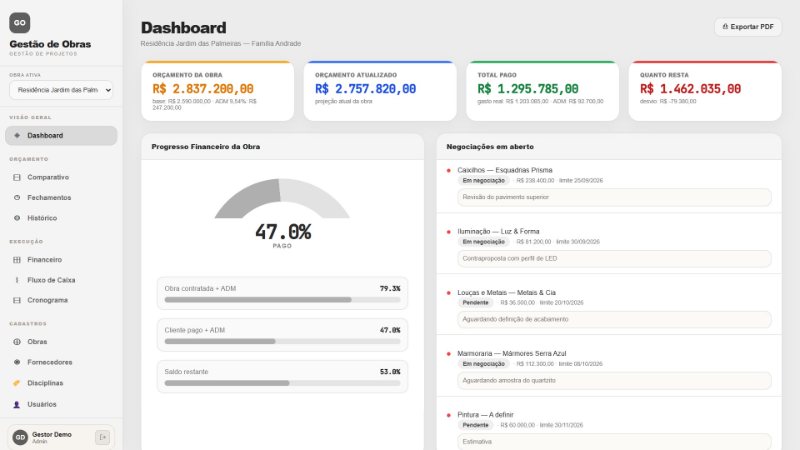Image resolution: width=800 pixels, height=450 pixels.
Task: Click the Usuários sidebar icon
Action: (x=17, y=405)
